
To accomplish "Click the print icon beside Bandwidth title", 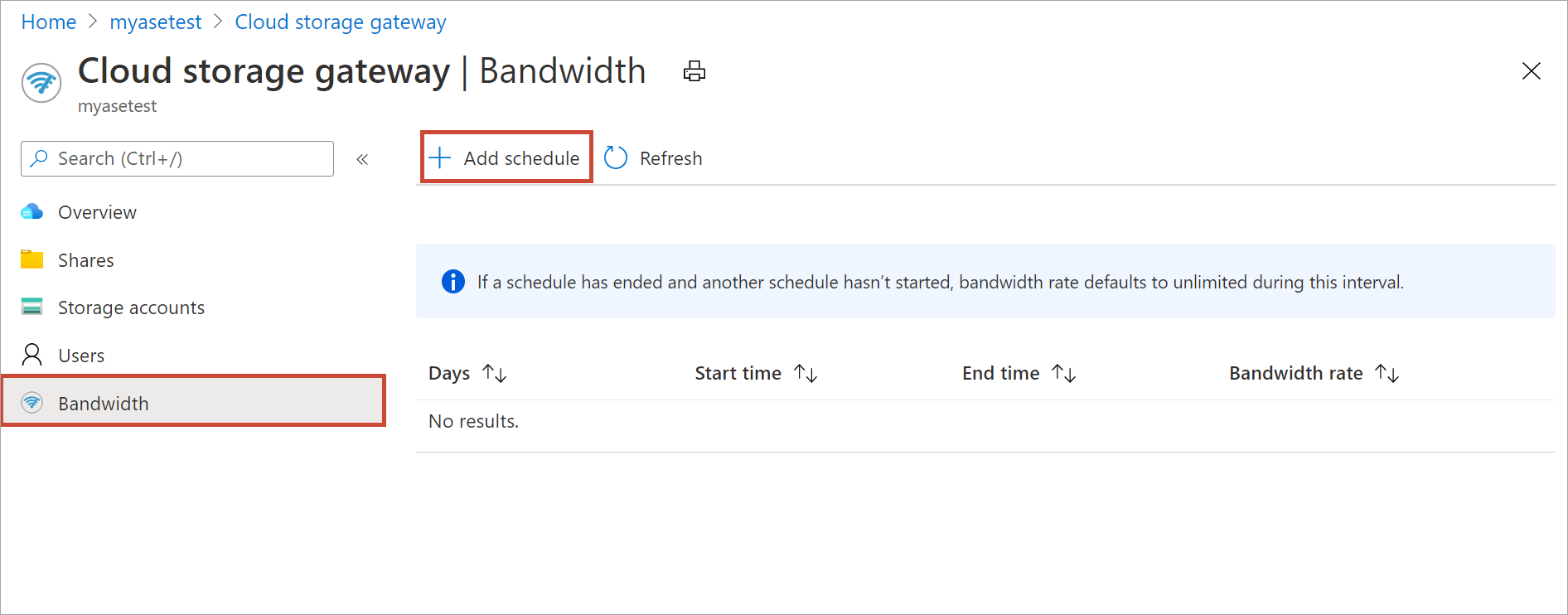I will point(694,71).
